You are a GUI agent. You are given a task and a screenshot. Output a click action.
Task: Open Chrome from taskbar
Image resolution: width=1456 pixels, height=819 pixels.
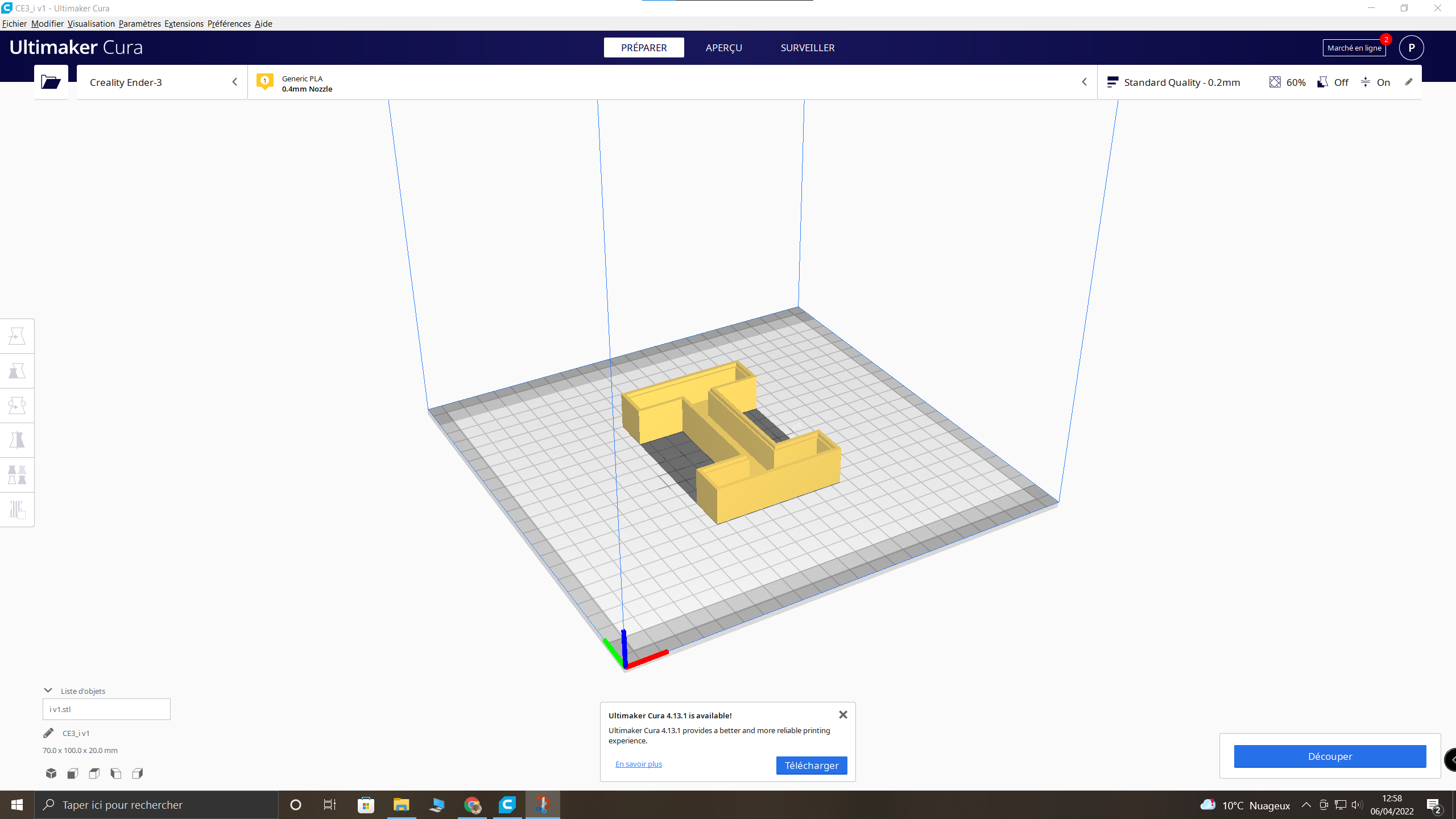472,805
